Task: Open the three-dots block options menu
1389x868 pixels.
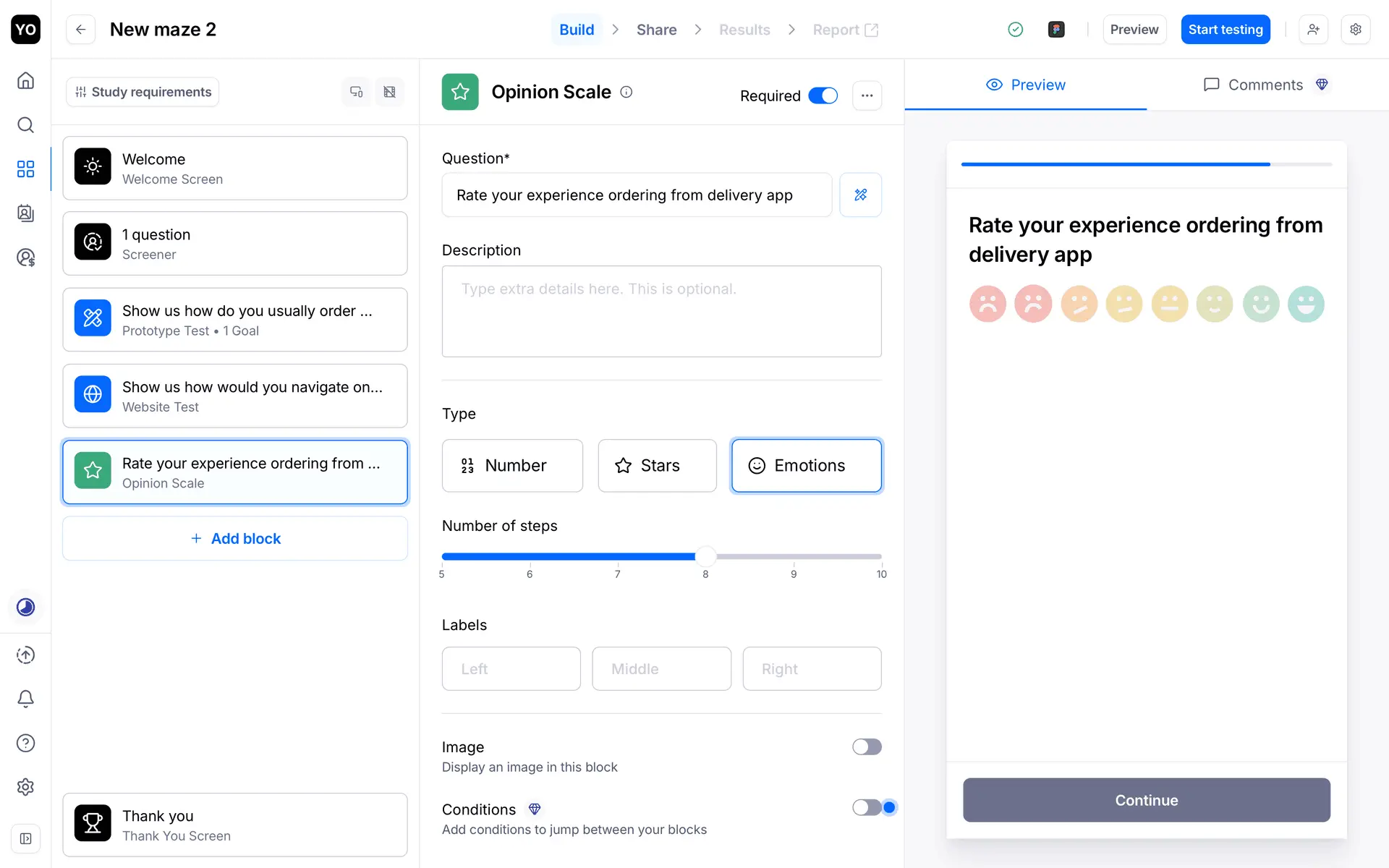Action: pyautogui.click(x=867, y=95)
